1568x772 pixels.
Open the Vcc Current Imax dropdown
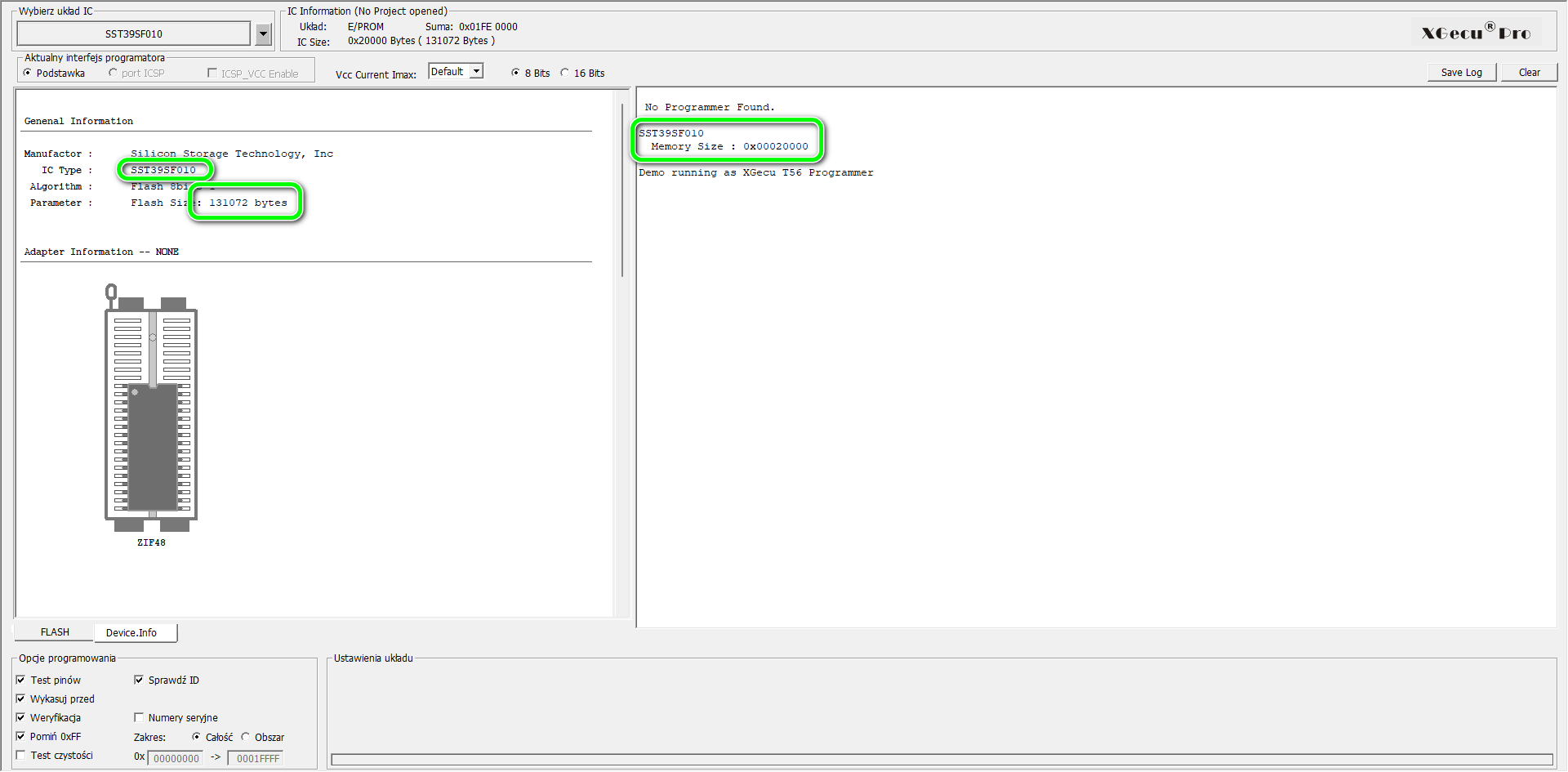pyautogui.click(x=456, y=72)
